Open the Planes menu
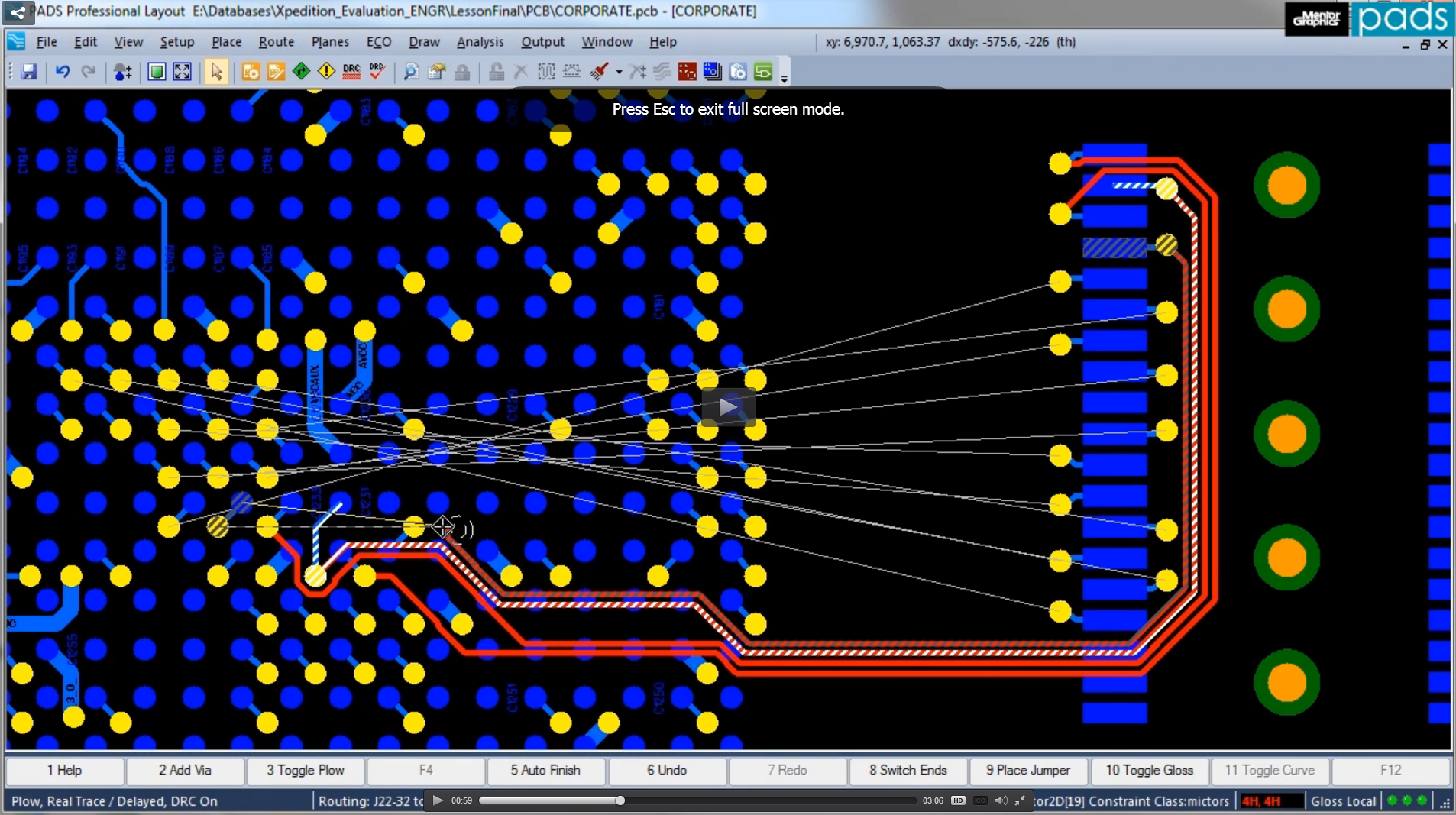The image size is (1456, 815). coord(330,42)
